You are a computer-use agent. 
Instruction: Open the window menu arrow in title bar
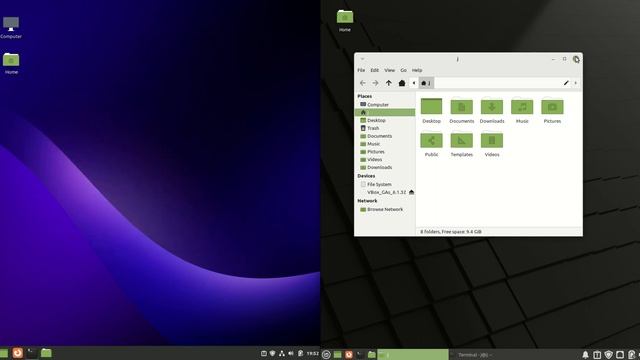362,59
